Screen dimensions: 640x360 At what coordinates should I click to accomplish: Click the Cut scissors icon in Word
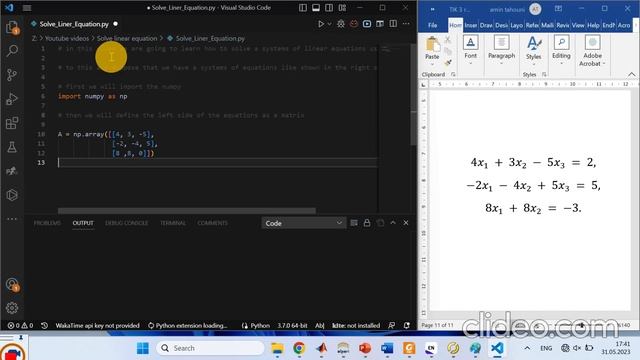tap(448, 40)
